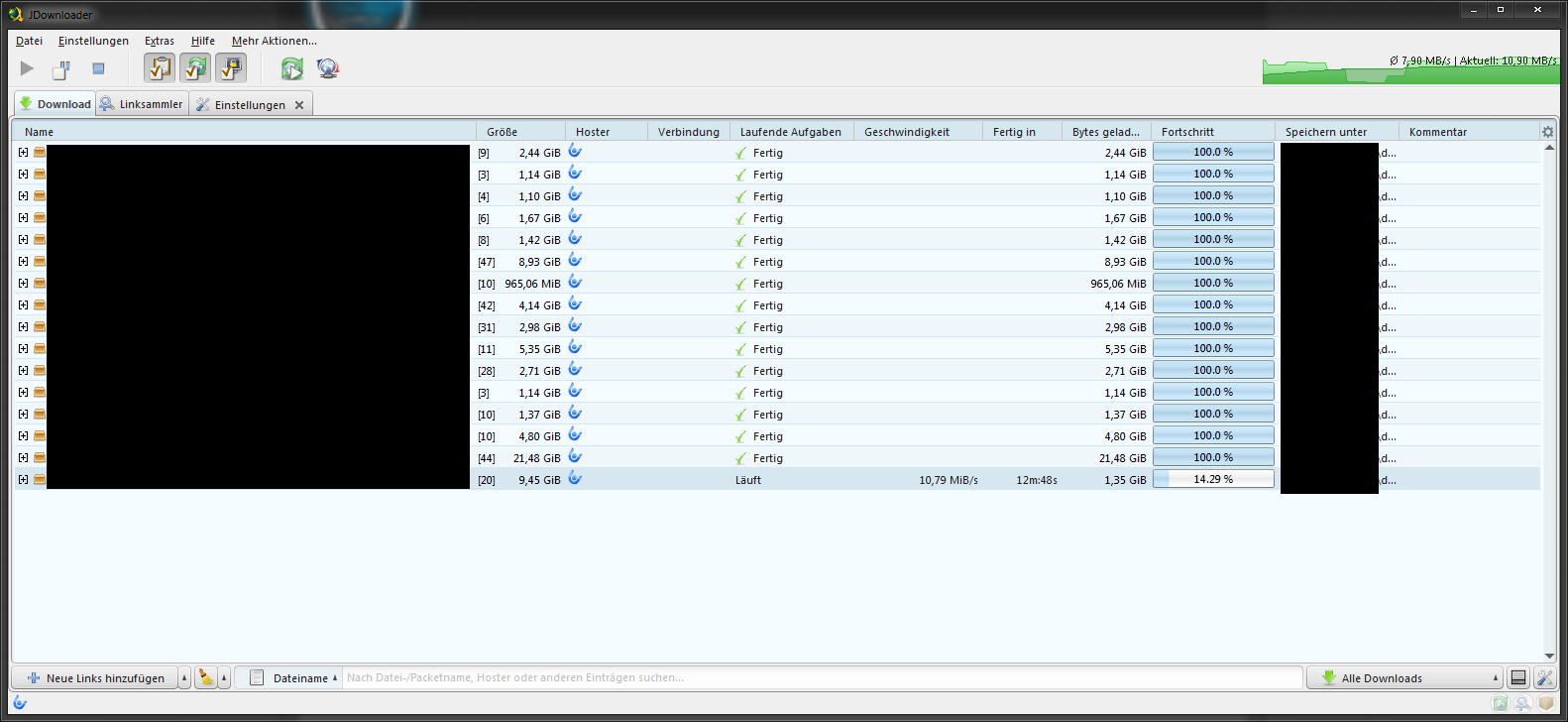Expand the running 9,45 GiB package

tap(23, 480)
